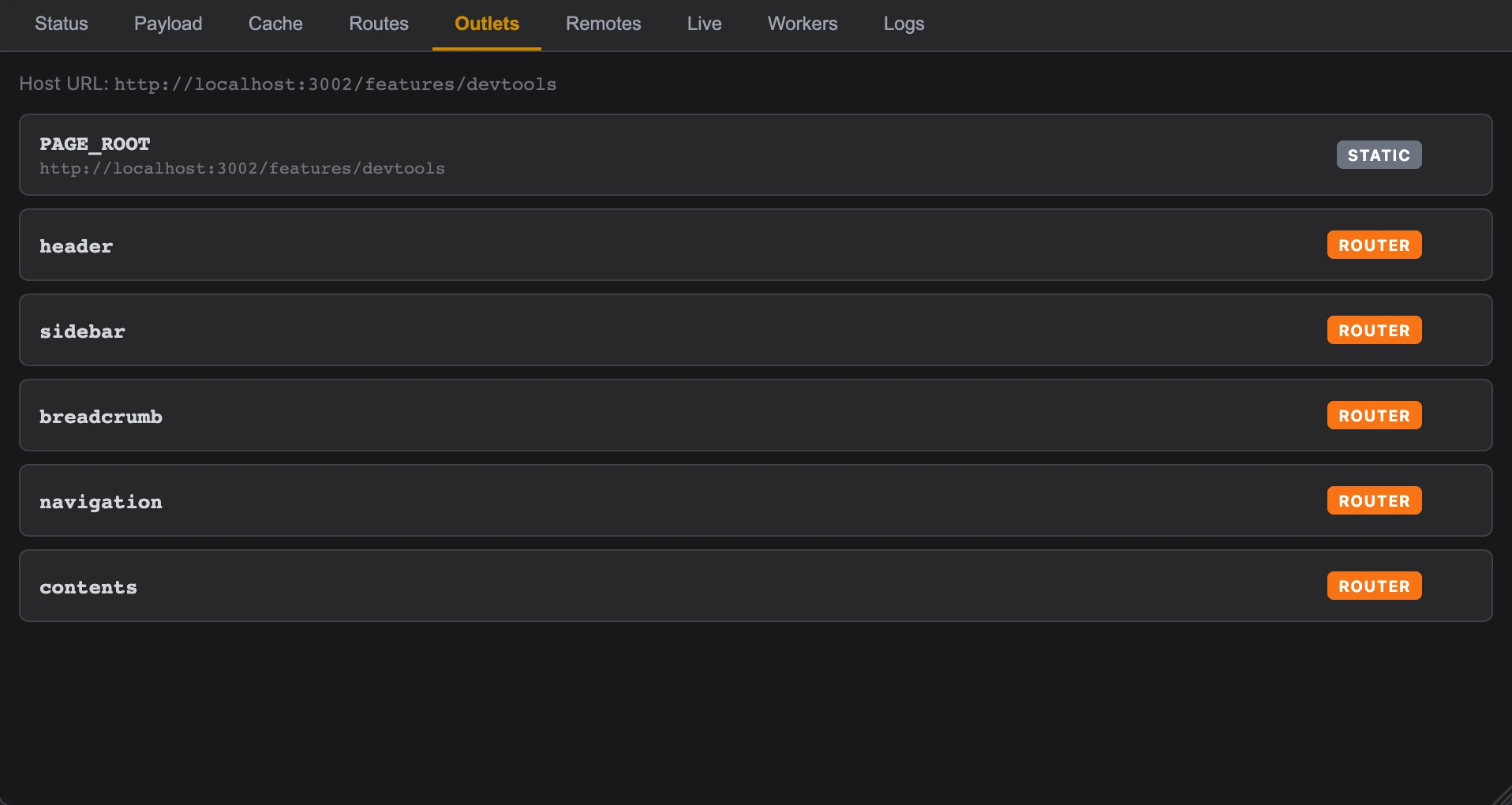This screenshot has width=1512, height=805.
Task: Click the ROUTER badge for navigation
Action: pyautogui.click(x=1374, y=501)
